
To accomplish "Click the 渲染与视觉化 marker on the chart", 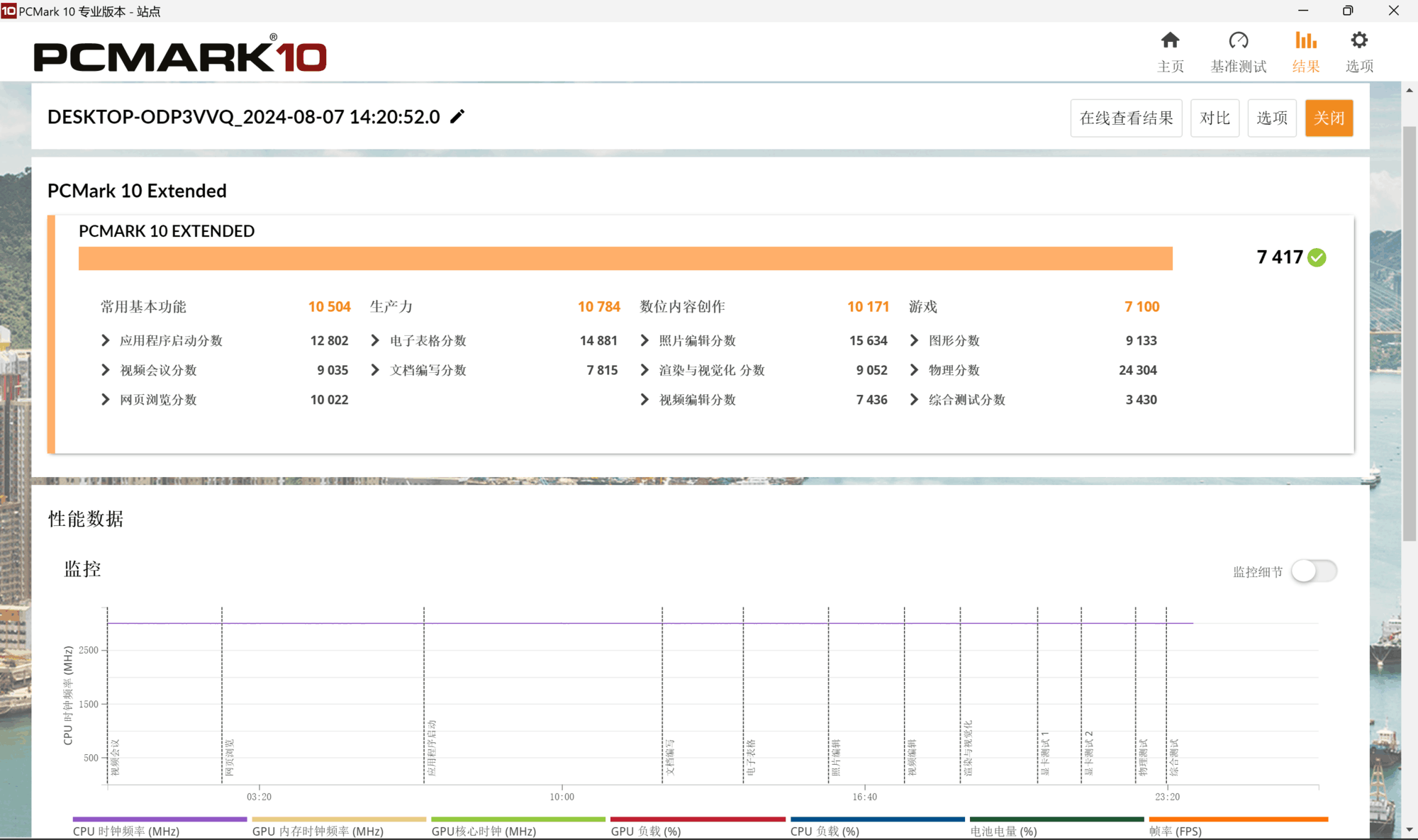I will click(968, 748).
